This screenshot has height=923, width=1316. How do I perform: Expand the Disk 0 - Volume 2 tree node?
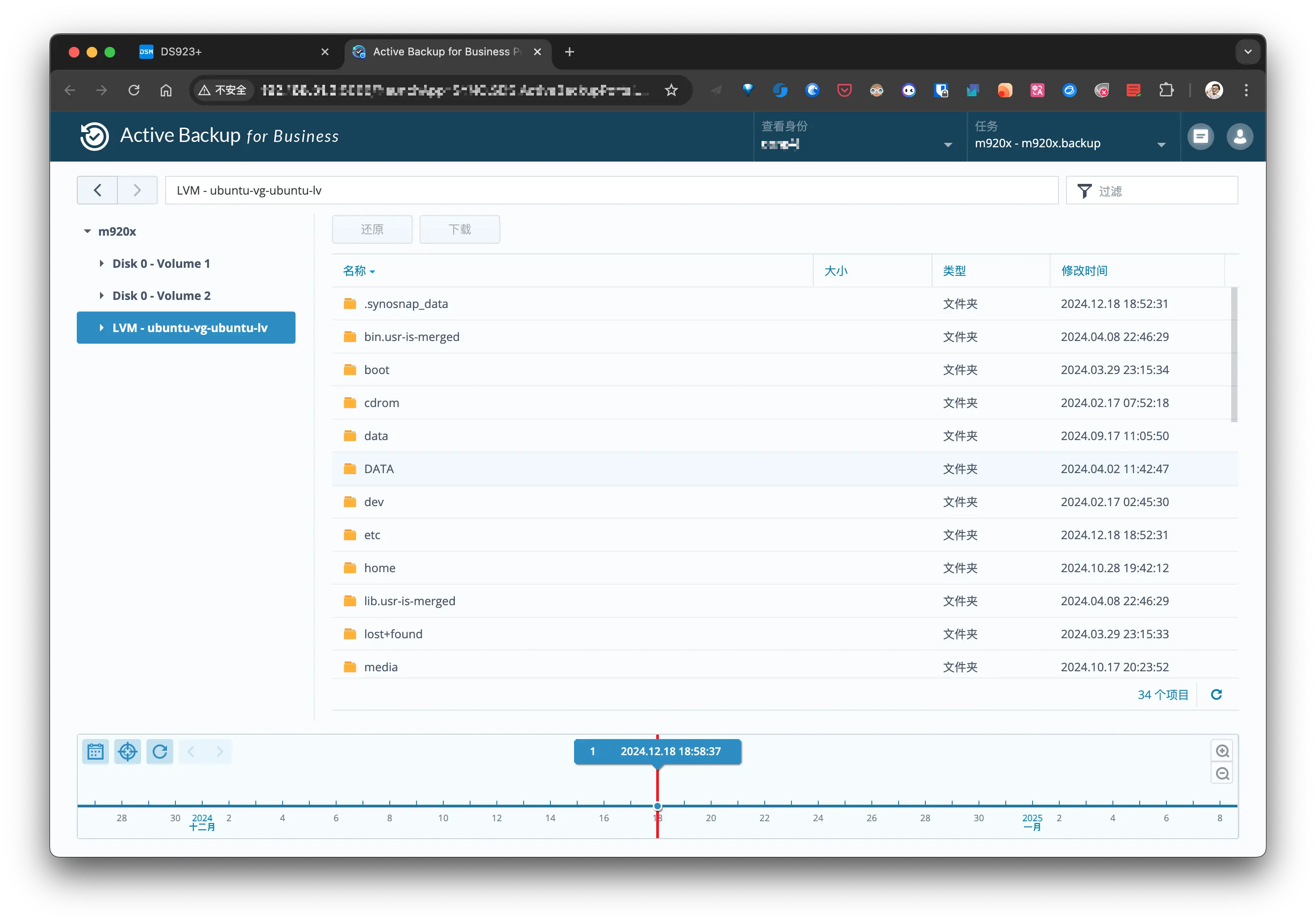pos(101,295)
